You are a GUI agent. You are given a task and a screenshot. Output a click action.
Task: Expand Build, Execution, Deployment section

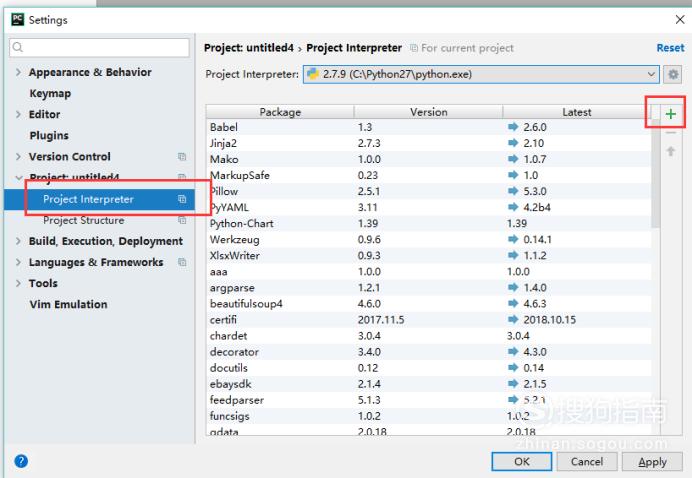[x=18, y=241]
